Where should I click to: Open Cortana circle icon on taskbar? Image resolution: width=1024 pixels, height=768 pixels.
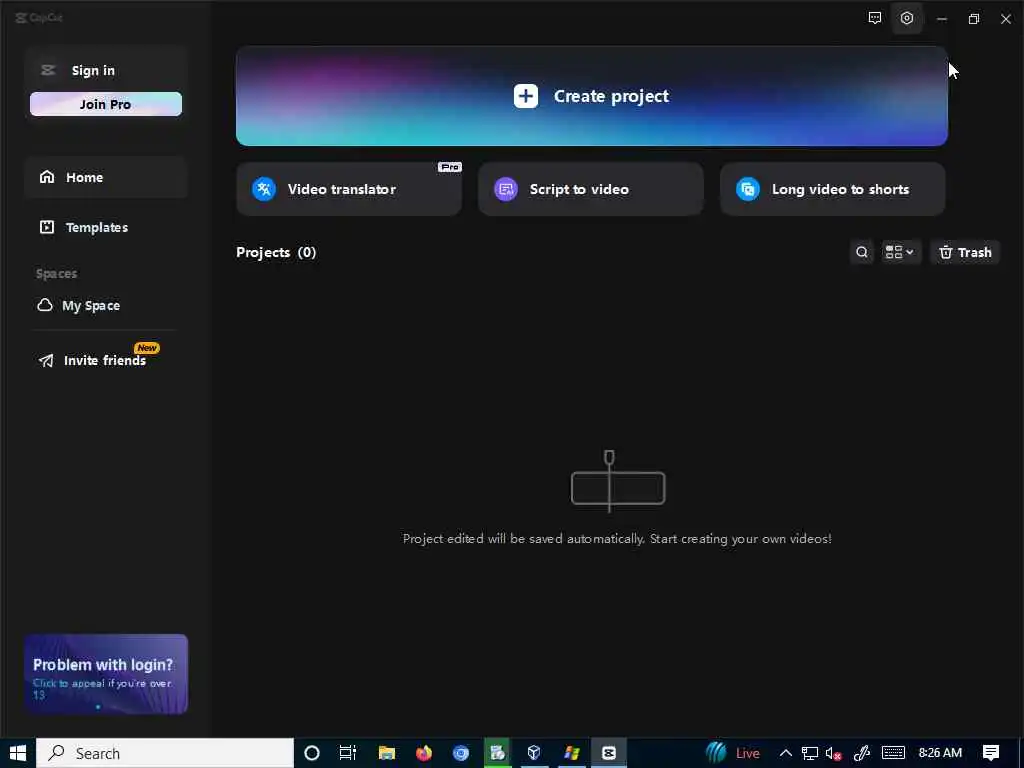(312, 753)
